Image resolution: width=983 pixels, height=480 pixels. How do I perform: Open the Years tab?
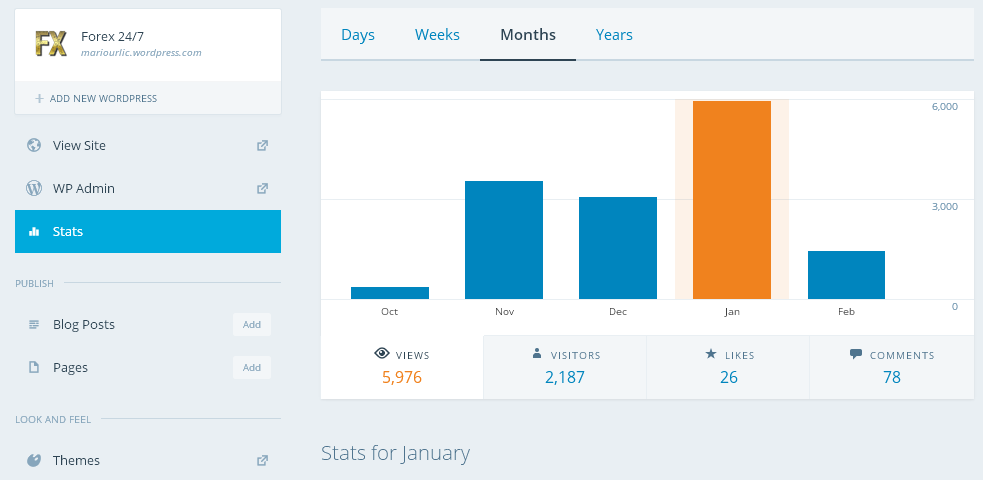[614, 35]
